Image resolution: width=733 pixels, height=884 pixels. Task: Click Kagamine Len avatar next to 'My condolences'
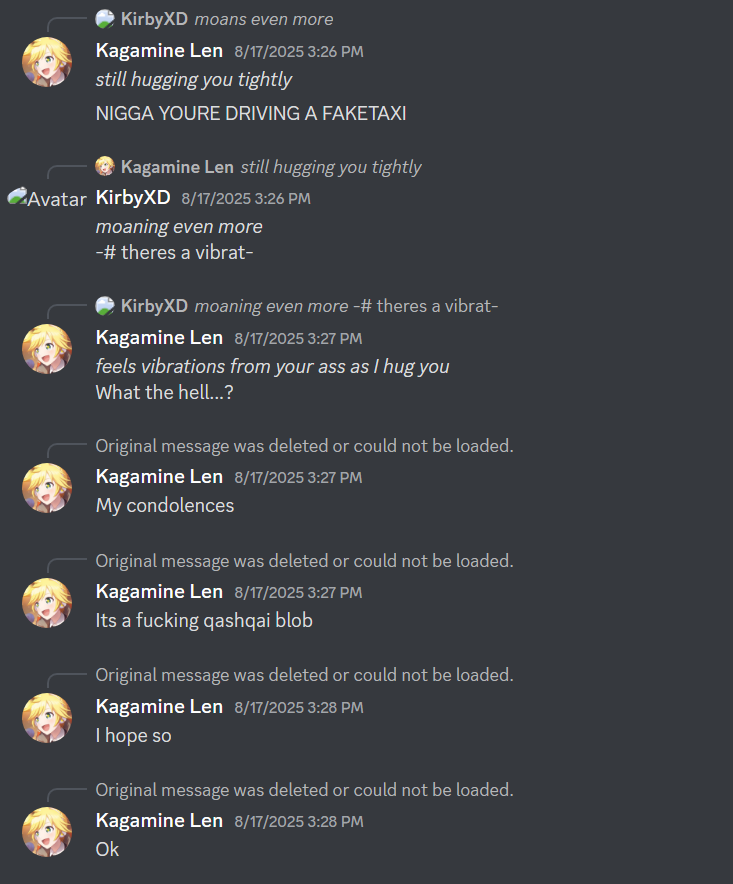pos(47,488)
